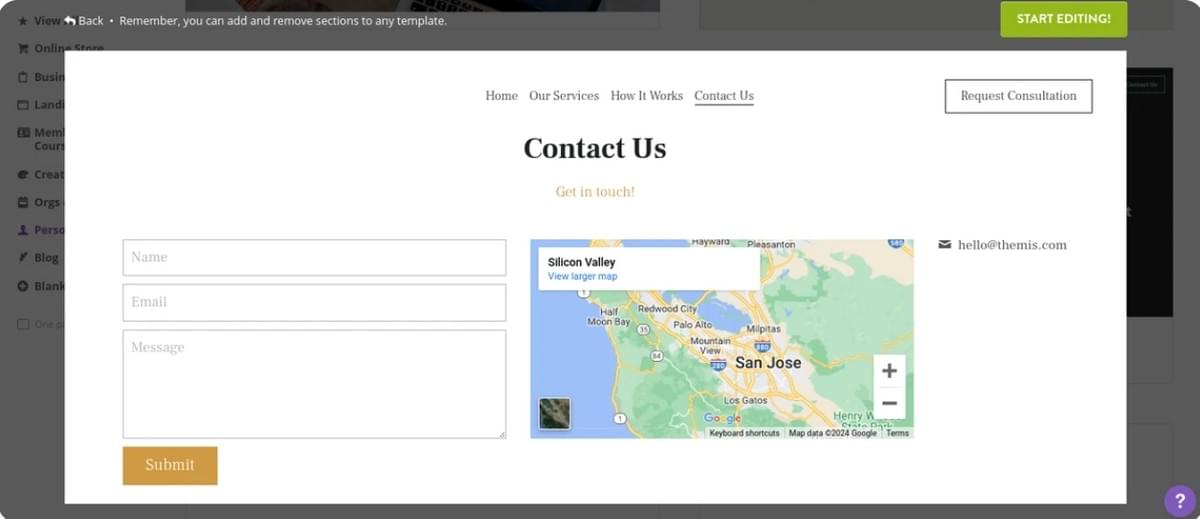Switch map to satellite imagery thumbnail
1200x519 pixels.
click(554, 414)
